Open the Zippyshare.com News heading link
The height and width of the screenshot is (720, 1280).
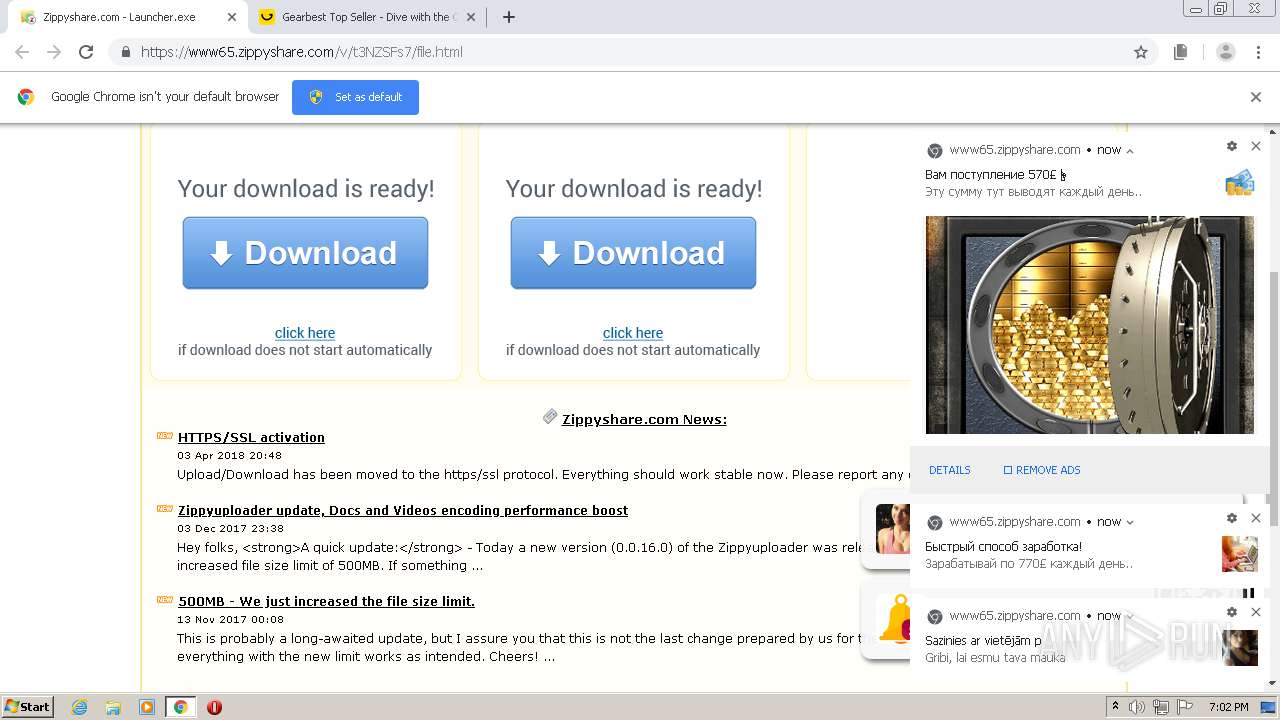[x=644, y=419]
